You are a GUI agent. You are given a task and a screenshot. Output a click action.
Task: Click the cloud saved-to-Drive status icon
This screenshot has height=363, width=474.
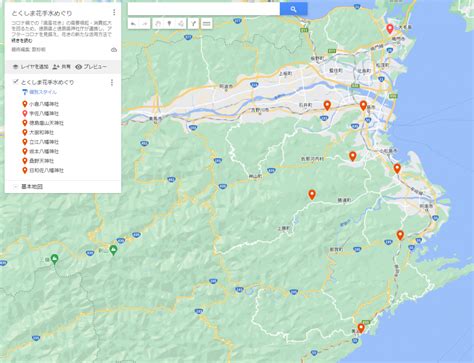[114, 50]
